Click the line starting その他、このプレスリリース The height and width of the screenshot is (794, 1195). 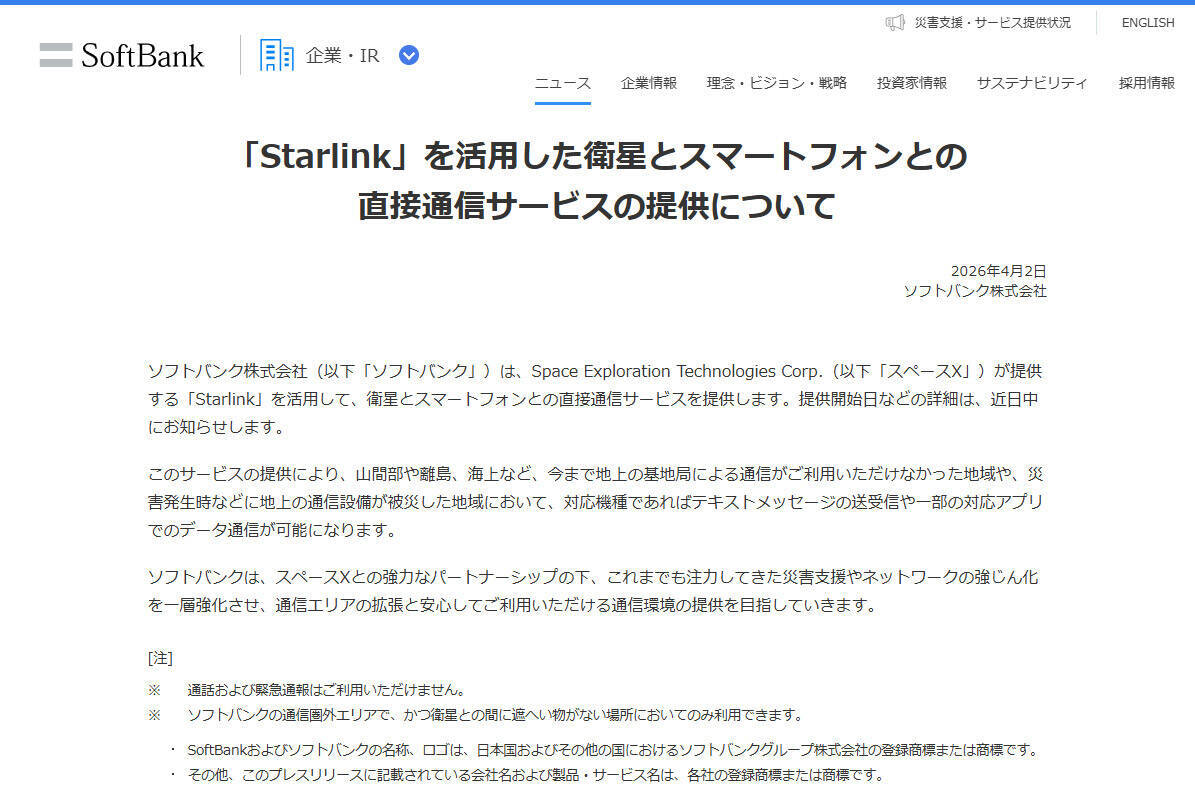point(536,776)
